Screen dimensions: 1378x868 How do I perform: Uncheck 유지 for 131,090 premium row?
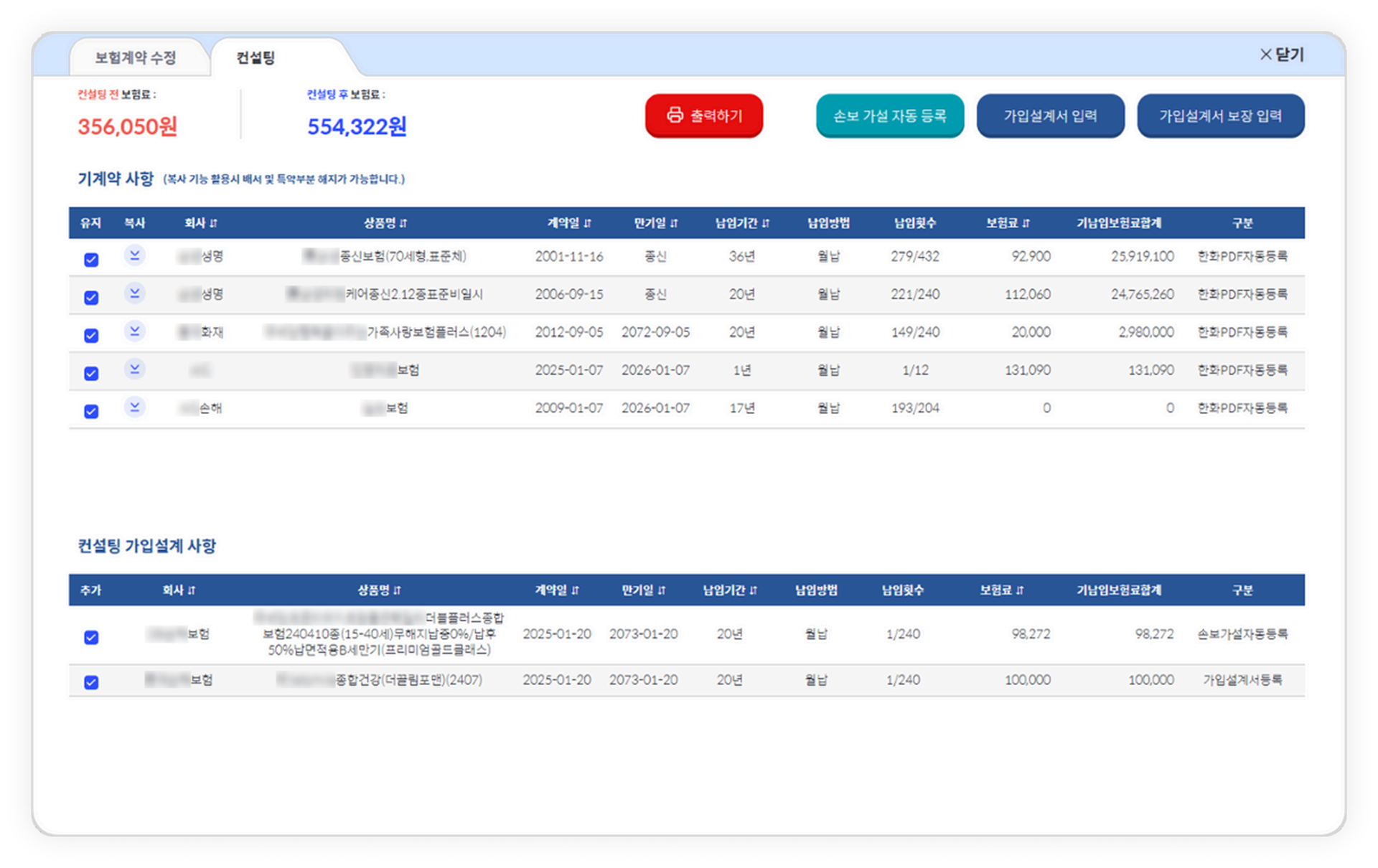point(91,374)
